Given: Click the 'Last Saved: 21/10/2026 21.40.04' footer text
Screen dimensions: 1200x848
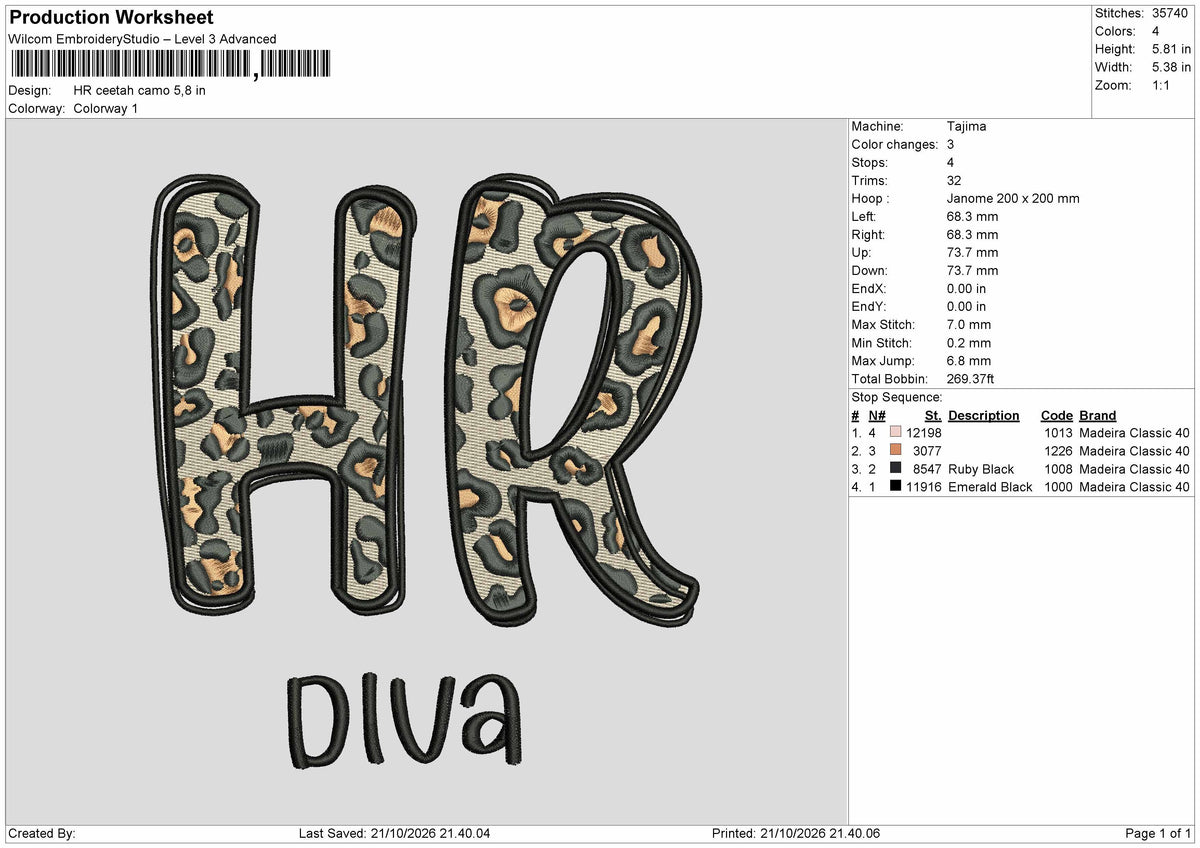Looking at the screenshot, I should pos(394,833).
